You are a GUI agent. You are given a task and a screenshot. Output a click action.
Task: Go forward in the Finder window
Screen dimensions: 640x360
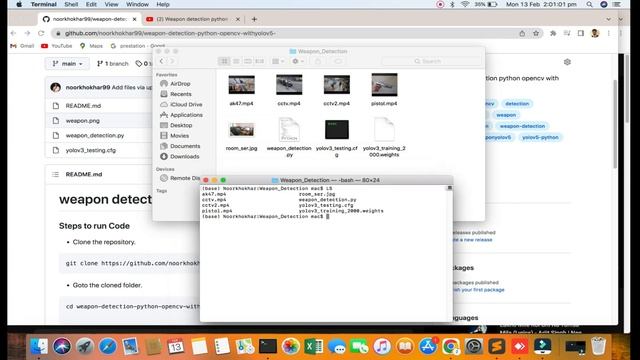click(x=172, y=61)
